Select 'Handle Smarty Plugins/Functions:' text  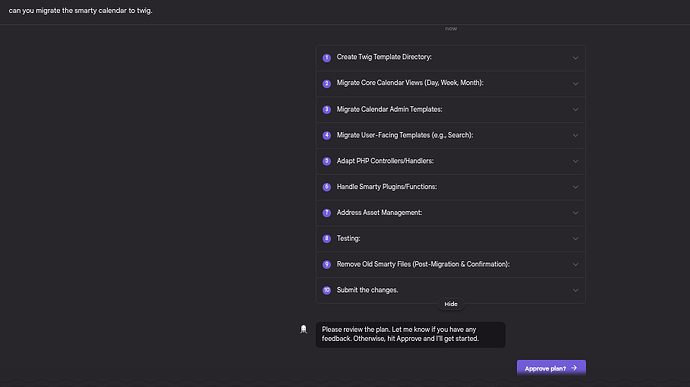pyautogui.click(x=387, y=187)
